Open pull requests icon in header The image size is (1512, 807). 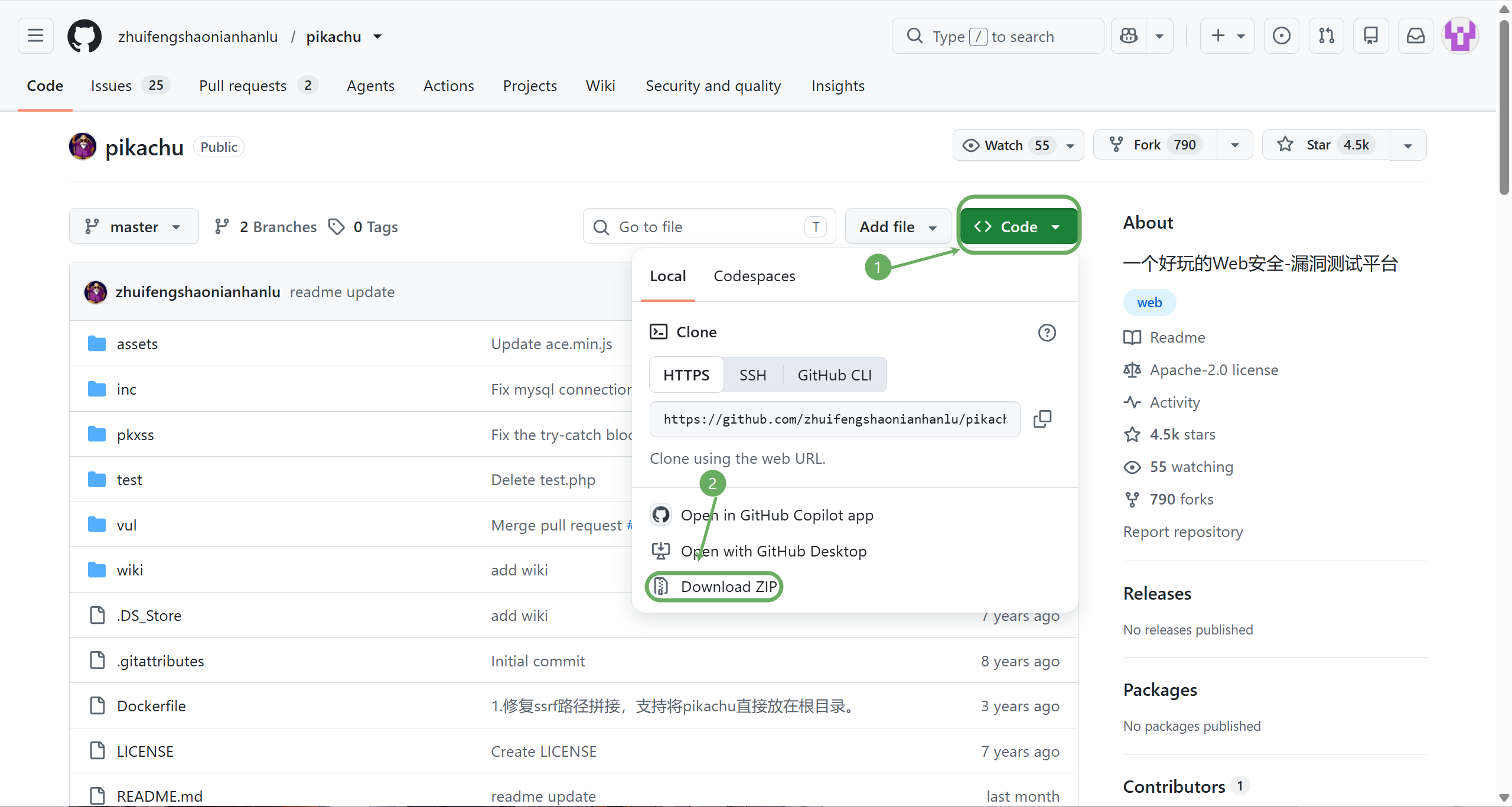pyautogui.click(x=1327, y=36)
